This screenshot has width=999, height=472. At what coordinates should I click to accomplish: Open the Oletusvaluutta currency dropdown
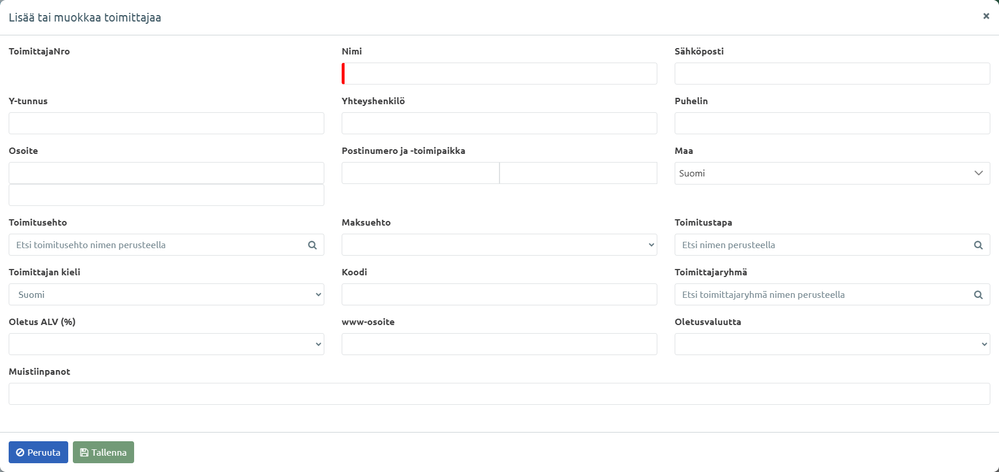[832, 344]
